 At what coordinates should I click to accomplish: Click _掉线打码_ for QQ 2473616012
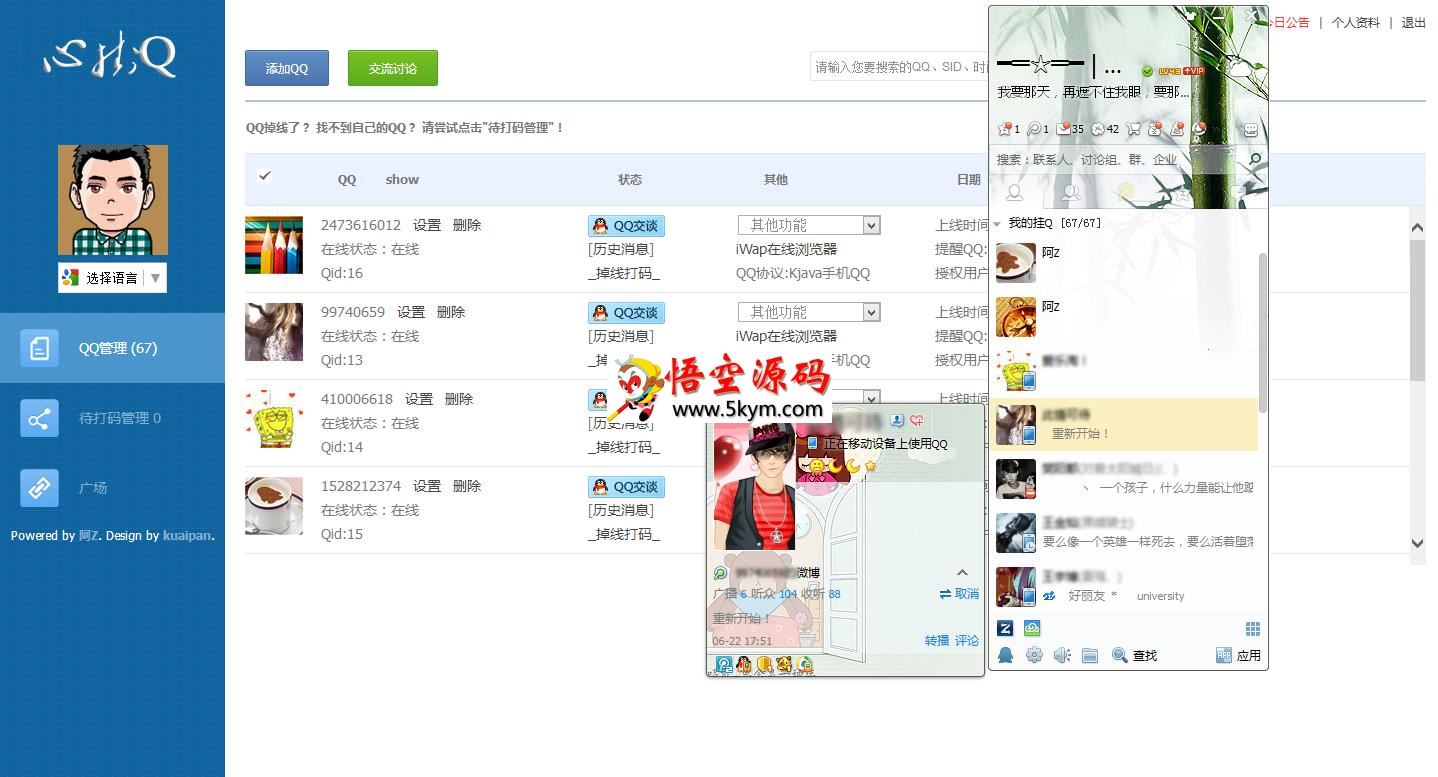pos(624,273)
